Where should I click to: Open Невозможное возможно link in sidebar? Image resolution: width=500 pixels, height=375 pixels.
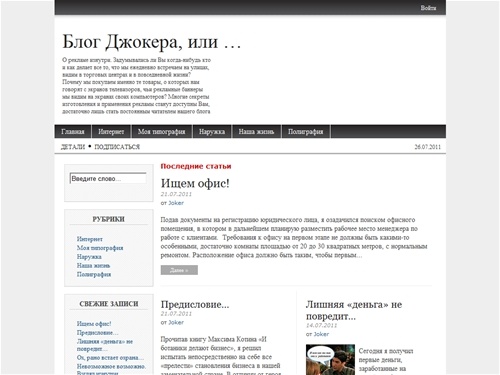111,370
